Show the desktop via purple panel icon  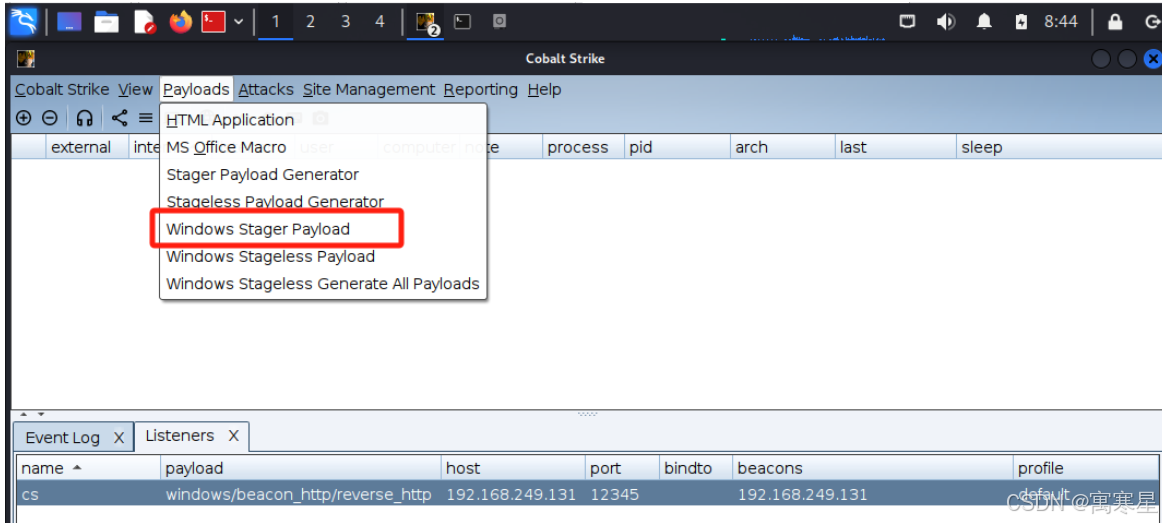[70, 22]
